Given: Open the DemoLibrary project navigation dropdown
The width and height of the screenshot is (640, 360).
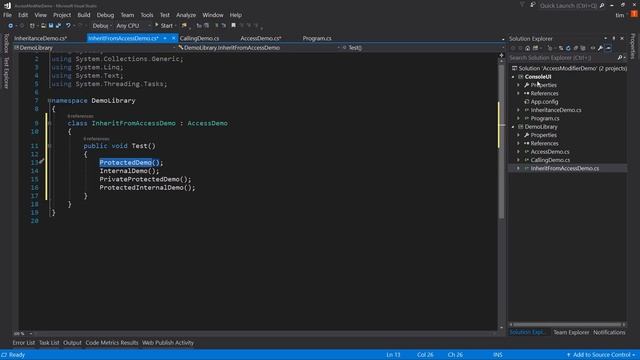Looking at the screenshot, I should pyautogui.click(x=94, y=48).
